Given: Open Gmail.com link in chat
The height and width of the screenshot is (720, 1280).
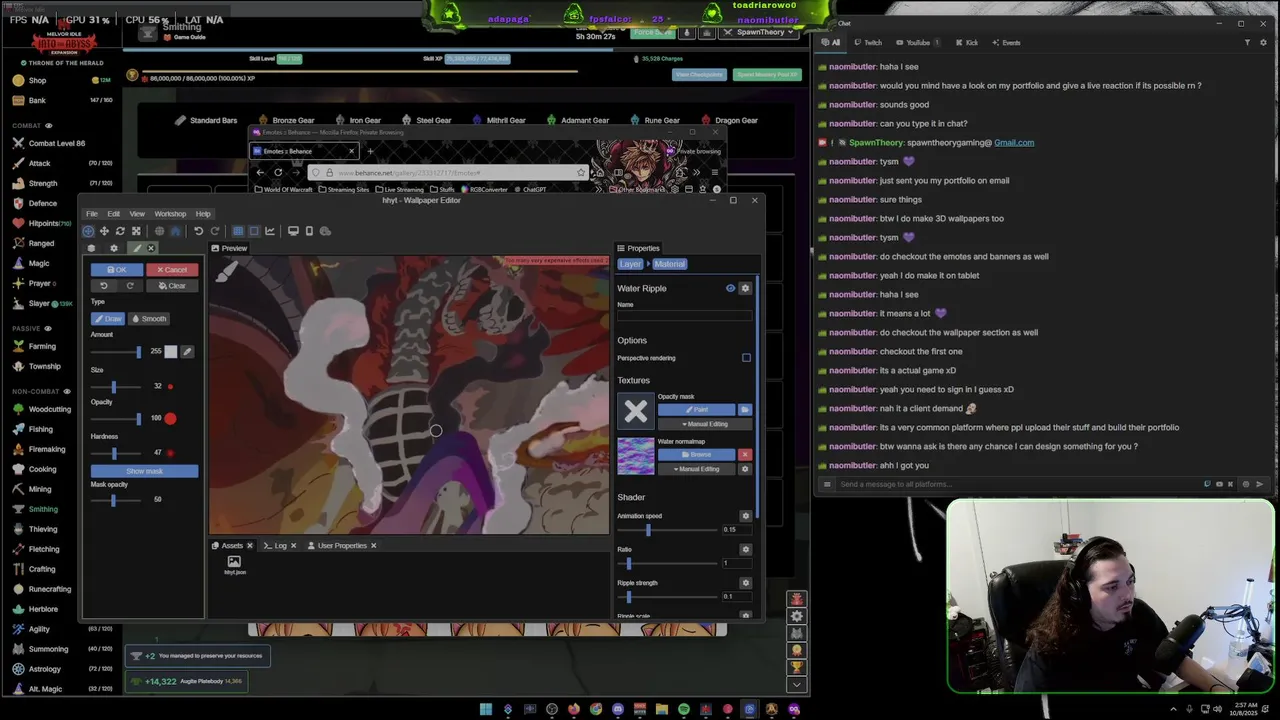Looking at the screenshot, I should pyautogui.click(x=1014, y=142).
